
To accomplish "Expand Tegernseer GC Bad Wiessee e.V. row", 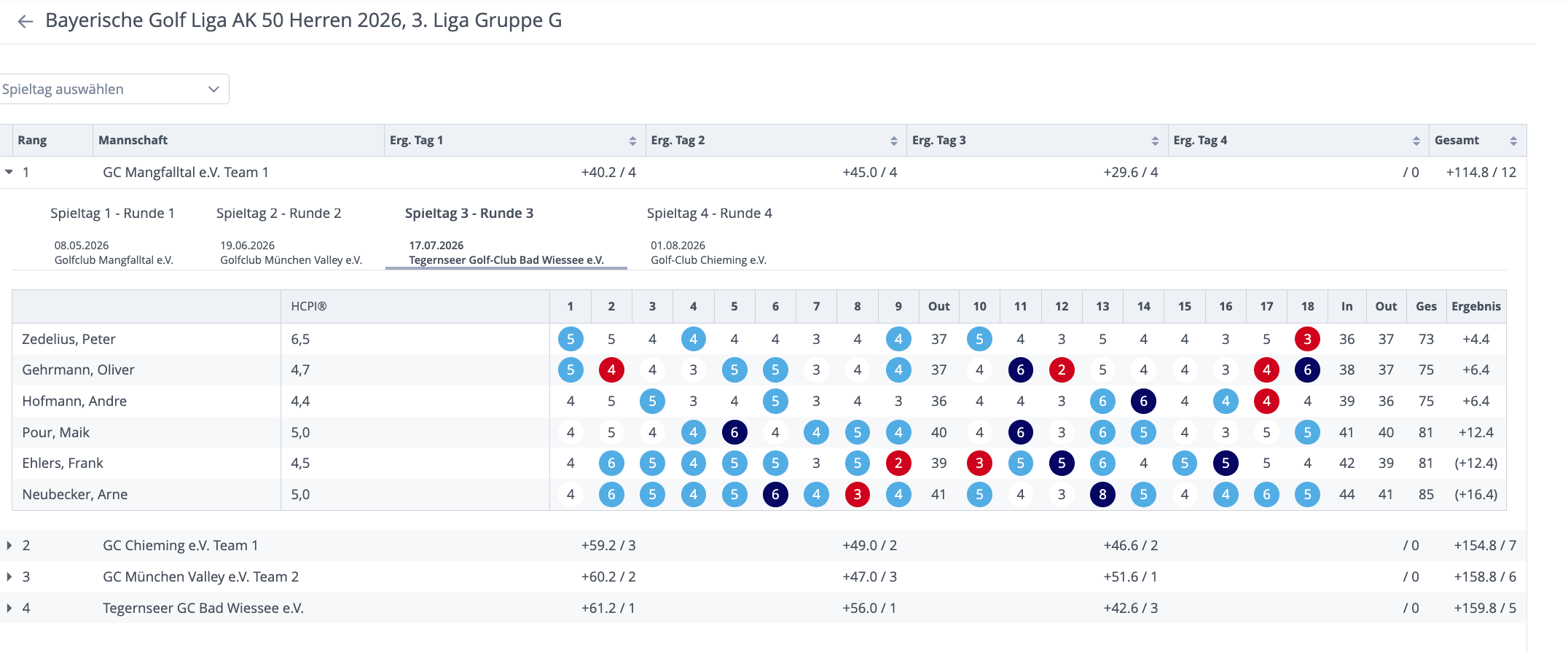I will 9,608.
